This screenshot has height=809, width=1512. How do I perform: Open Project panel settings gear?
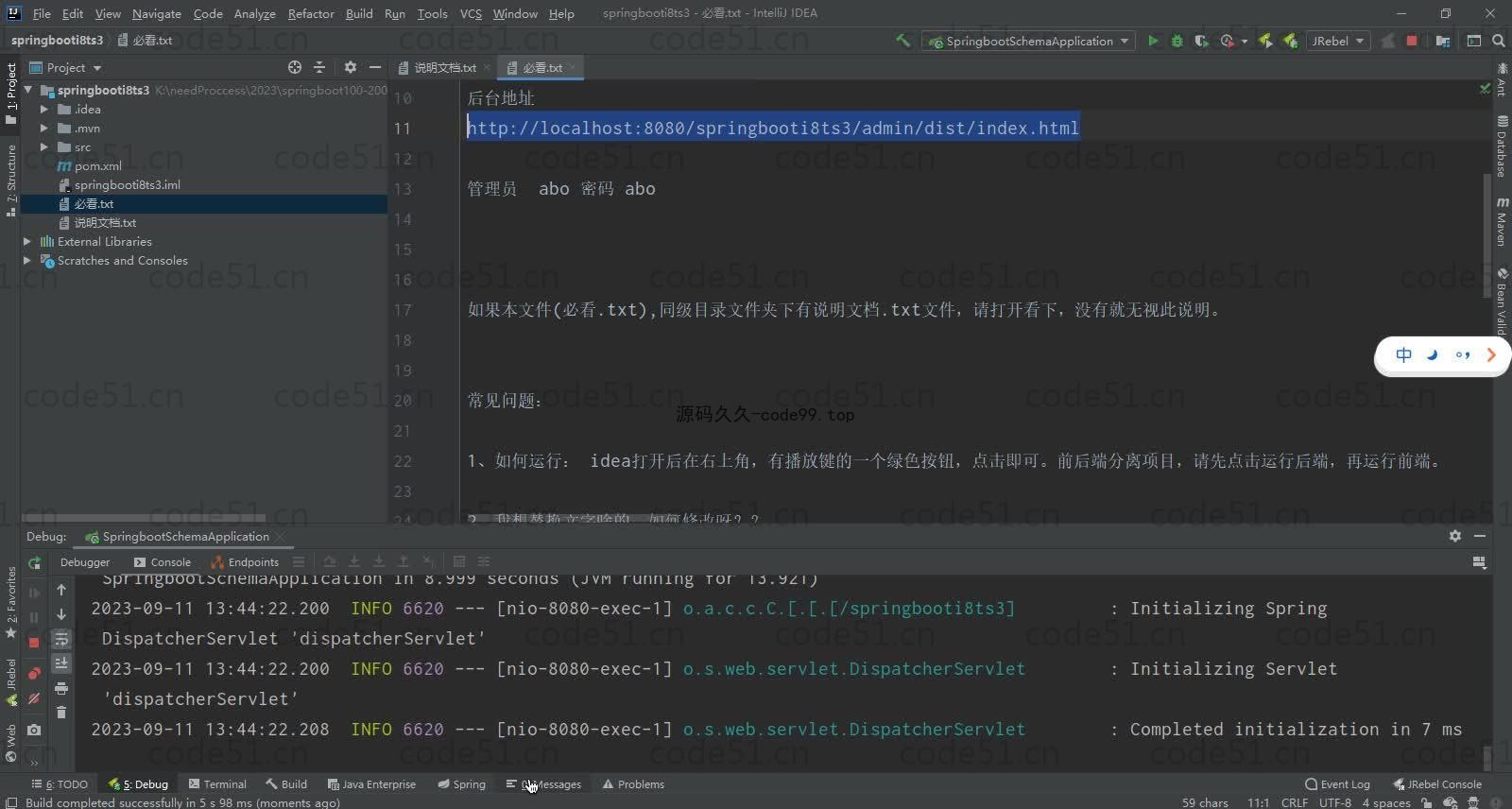[x=351, y=67]
